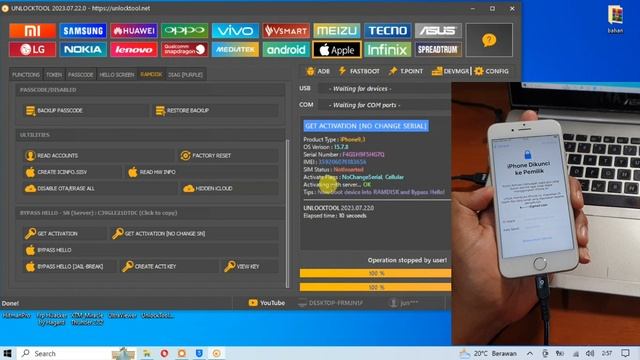This screenshot has height=360, width=640.
Task: Click the left panel vertical scrollbar
Action: [x=287, y=212]
